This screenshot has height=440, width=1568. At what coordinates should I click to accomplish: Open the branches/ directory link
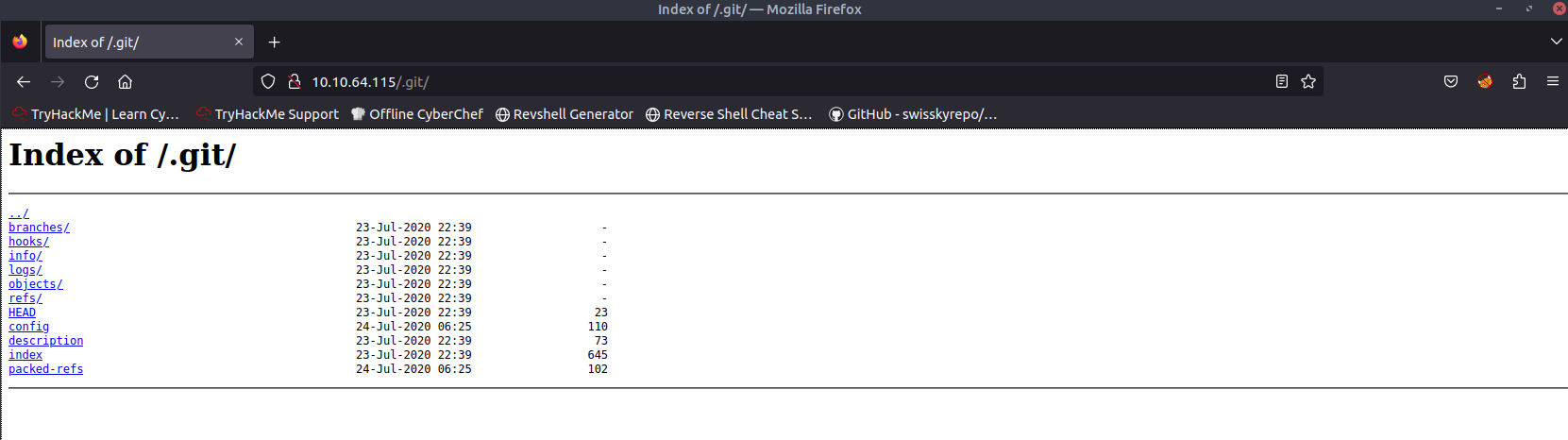39,228
